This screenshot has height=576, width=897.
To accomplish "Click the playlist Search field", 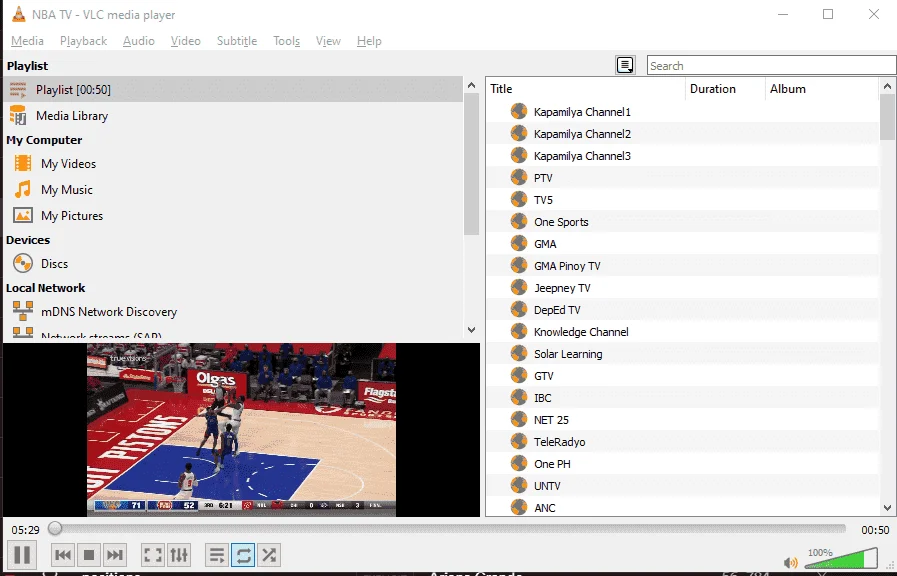I will point(771,65).
